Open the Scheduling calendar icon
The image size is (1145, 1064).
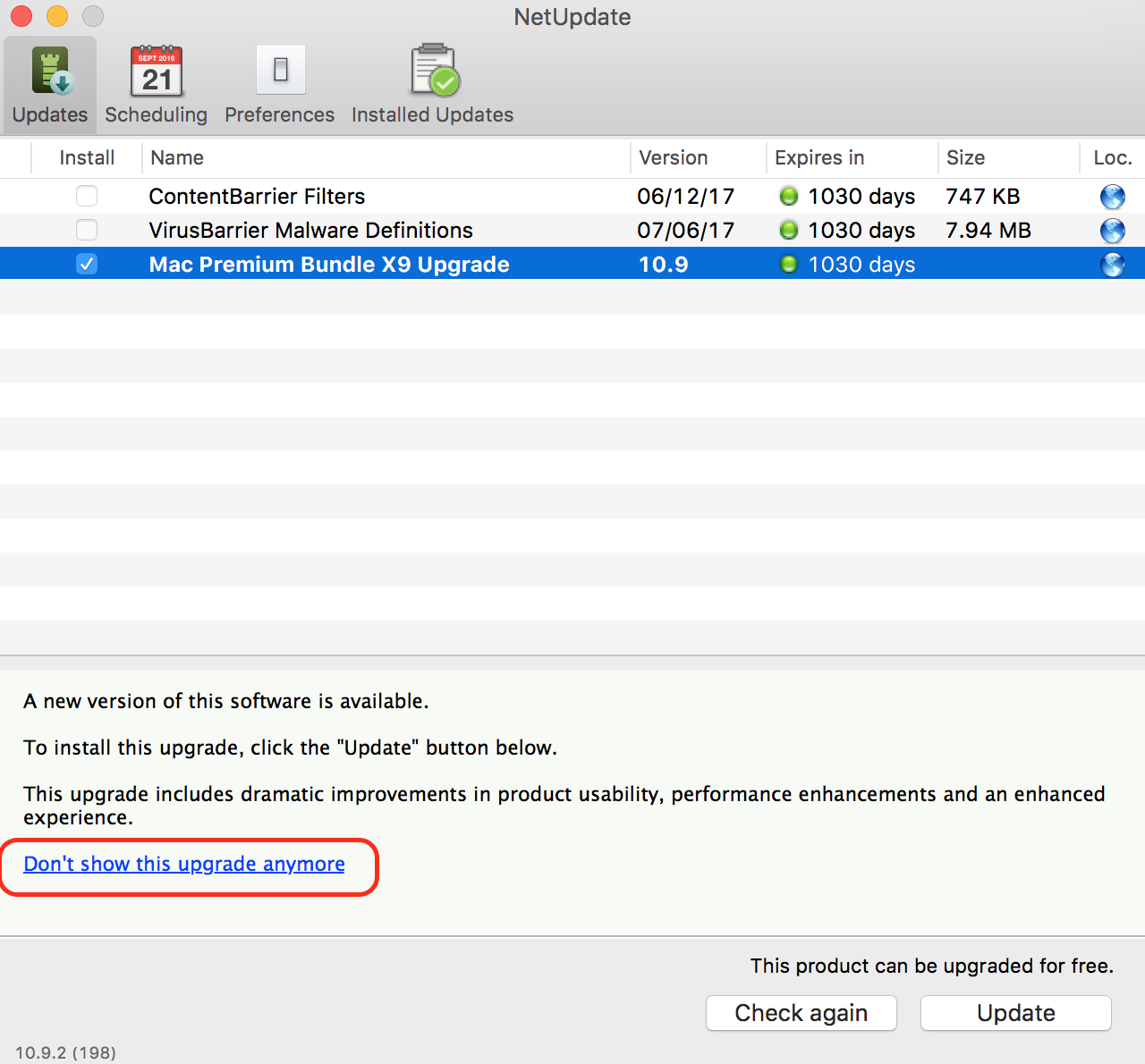157,72
